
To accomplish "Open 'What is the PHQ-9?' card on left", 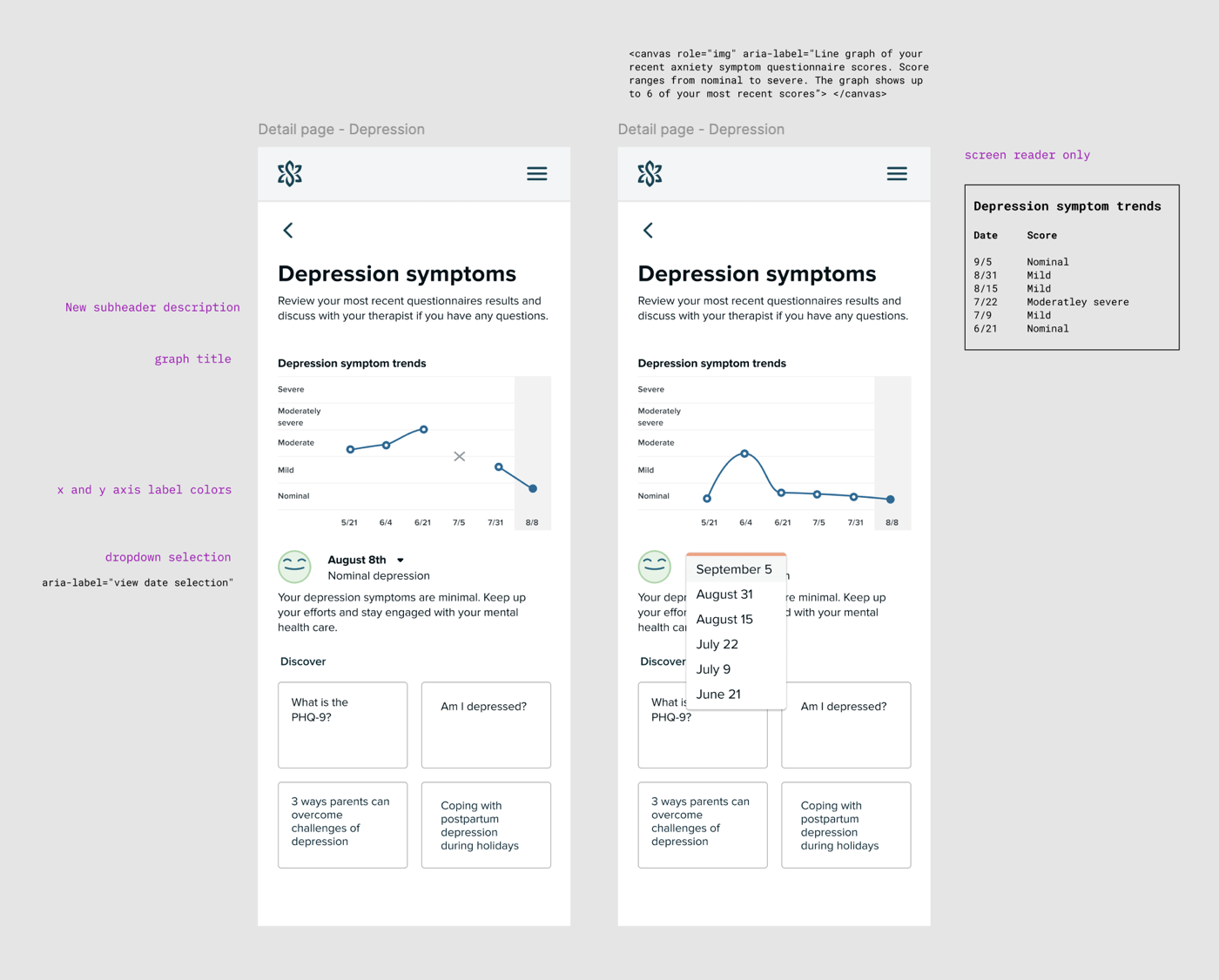I will [x=343, y=725].
